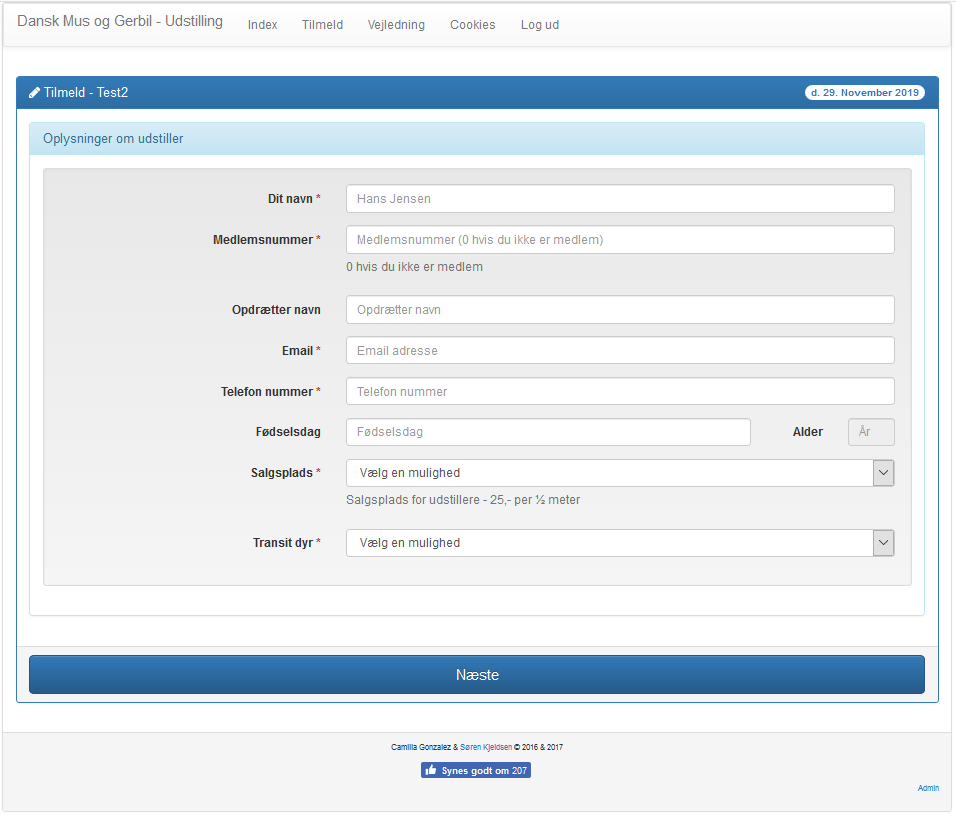Focus the Dit navn input field
The height and width of the screenshot is (817, 956).
[x=619, y=199]
